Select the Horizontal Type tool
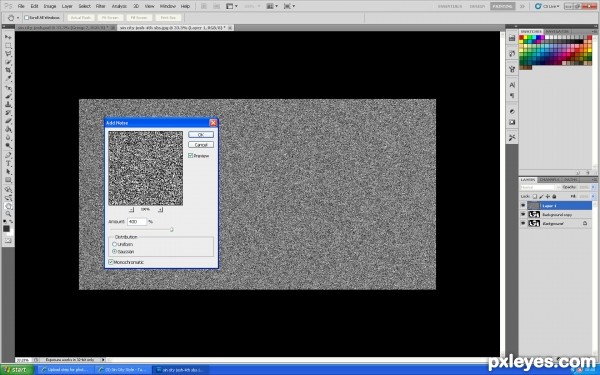 [x=8, y=163]
